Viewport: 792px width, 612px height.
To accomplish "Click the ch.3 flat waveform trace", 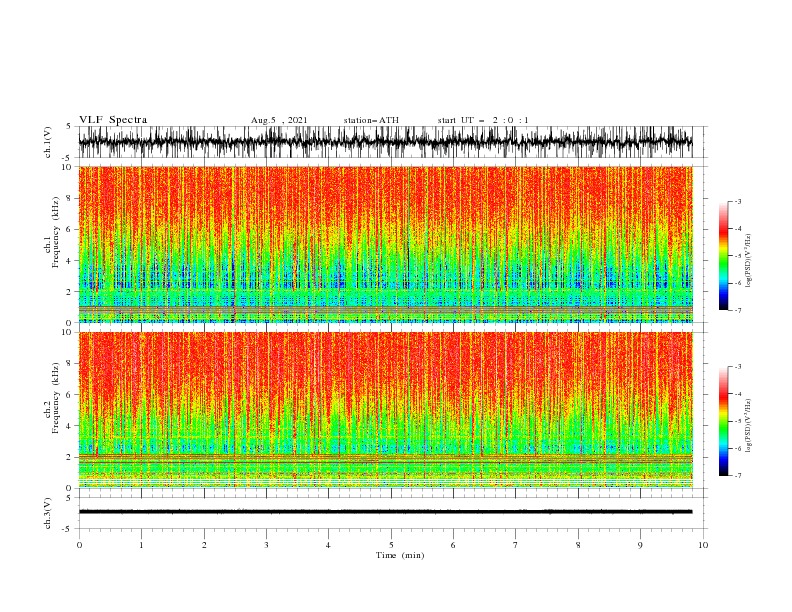I will [385, 512].
